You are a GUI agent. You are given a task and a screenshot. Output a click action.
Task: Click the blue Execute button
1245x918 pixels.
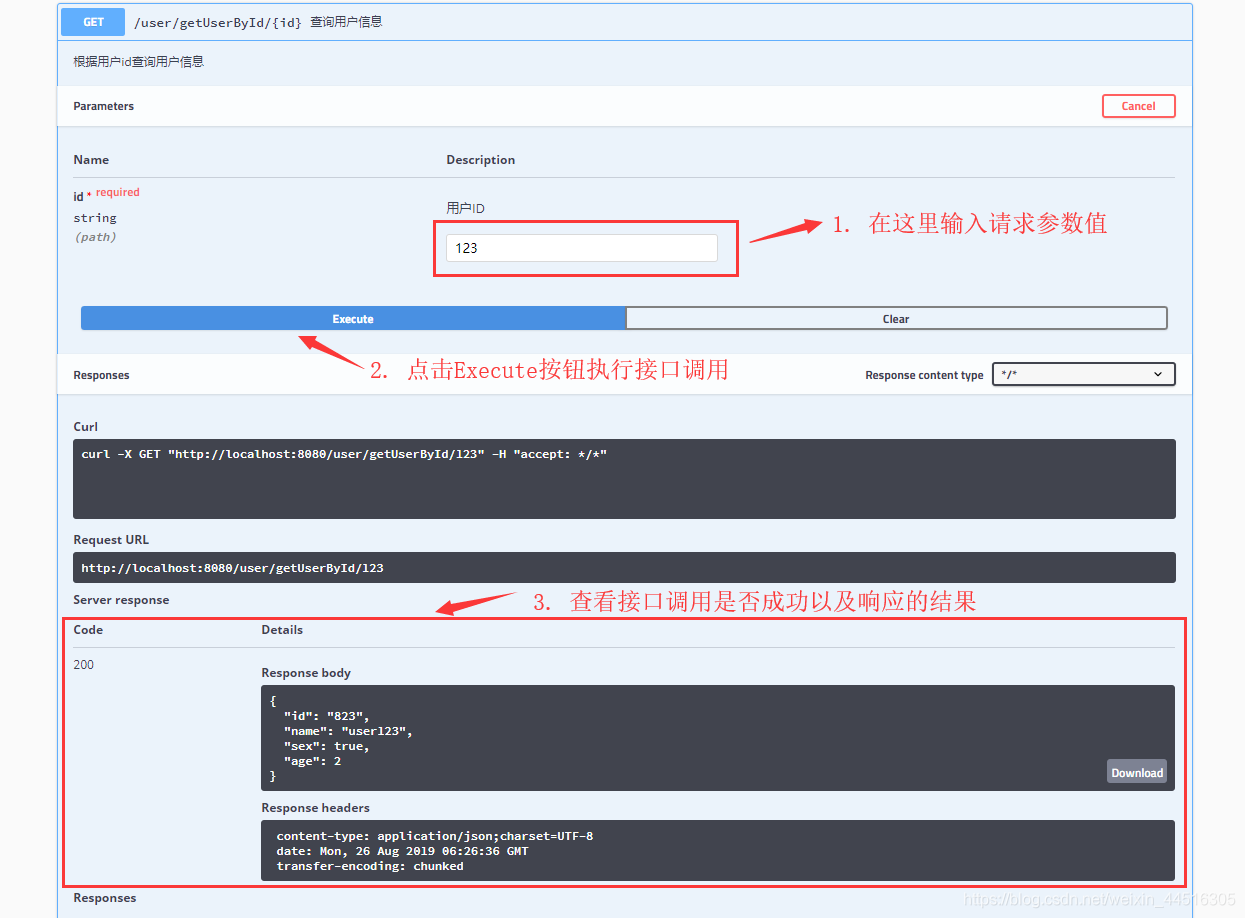coord(353,319)
